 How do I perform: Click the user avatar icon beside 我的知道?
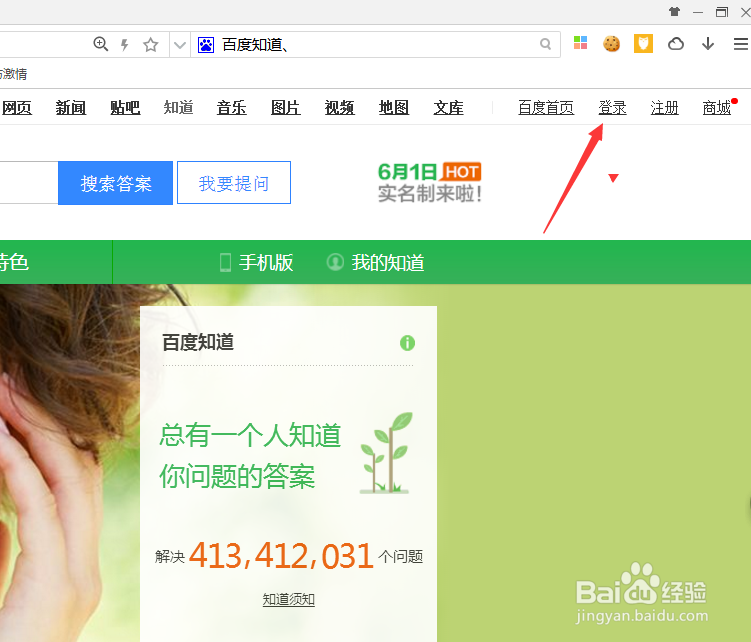click(335, 262)
